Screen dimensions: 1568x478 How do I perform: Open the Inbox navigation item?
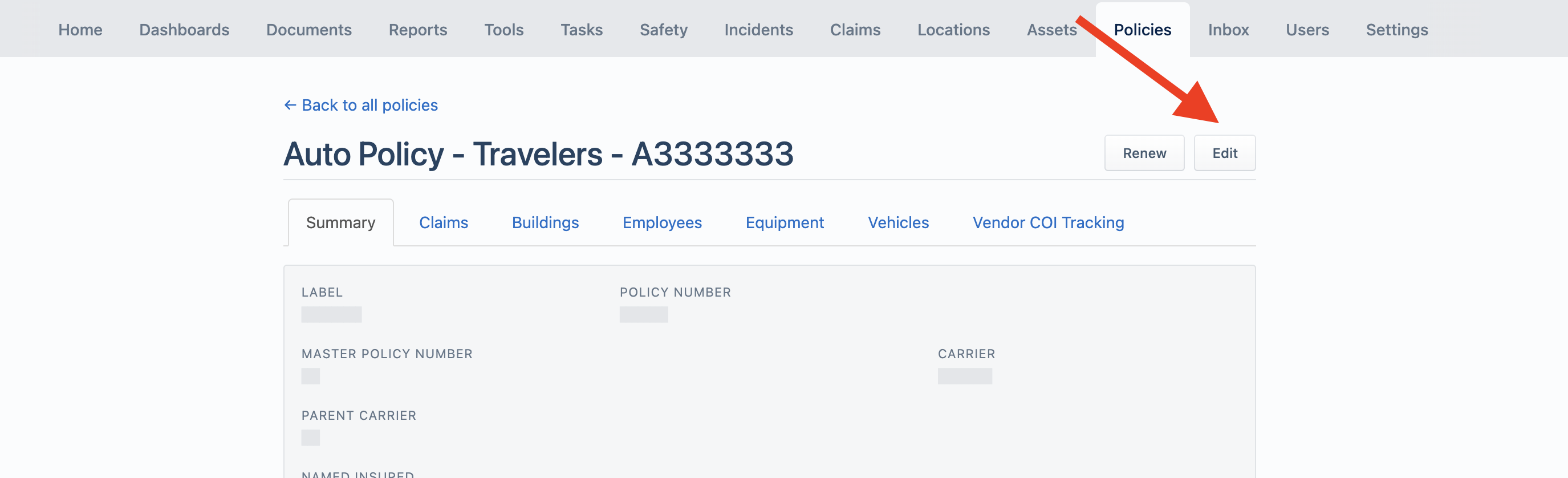tap(1228, 30)
